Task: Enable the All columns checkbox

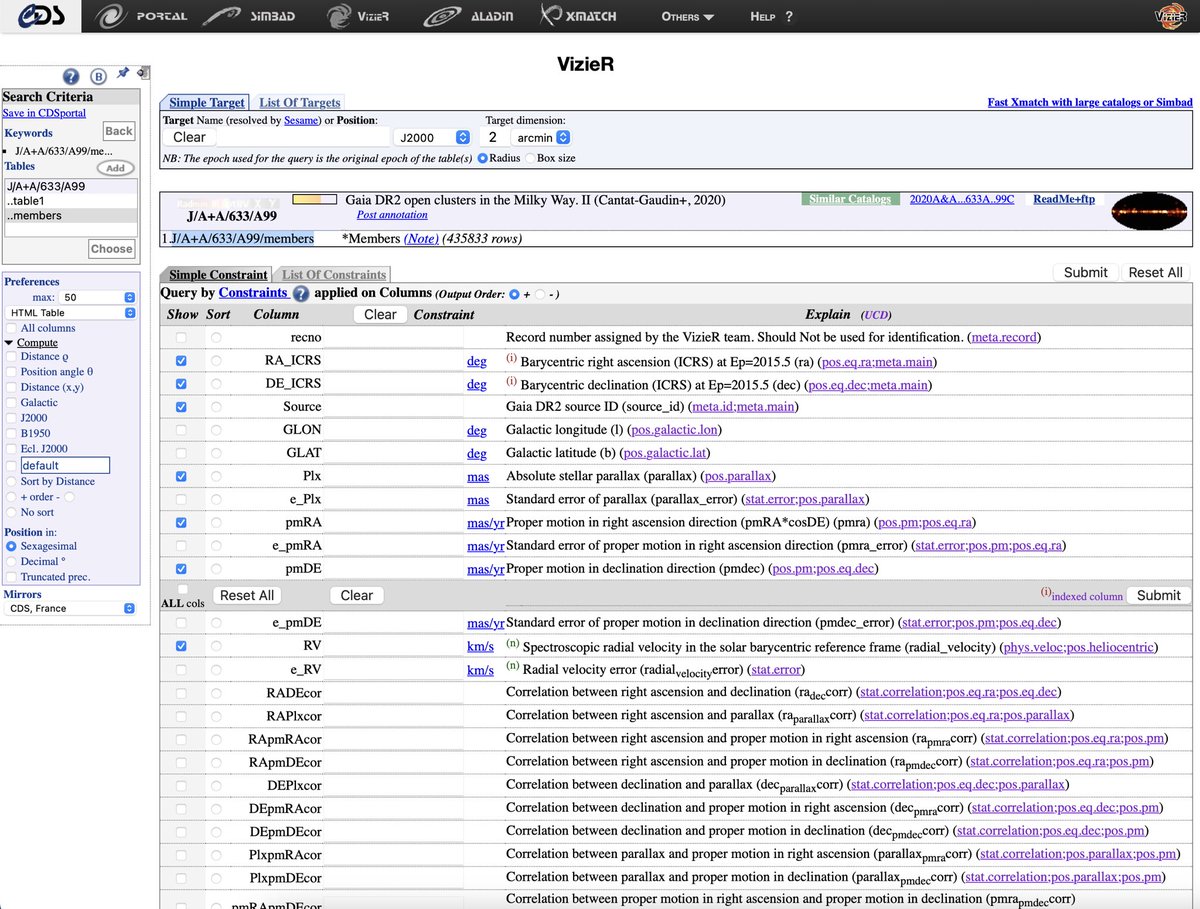Action: pos(12,327)
